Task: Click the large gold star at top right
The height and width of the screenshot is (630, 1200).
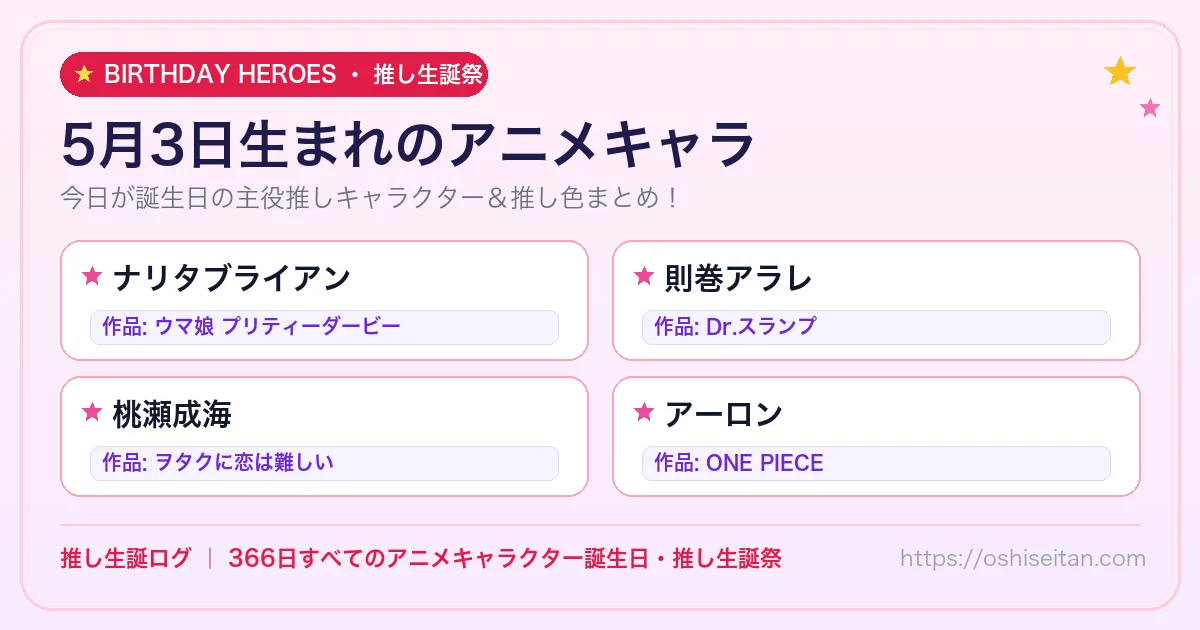Action: (x=1120, y=72)
